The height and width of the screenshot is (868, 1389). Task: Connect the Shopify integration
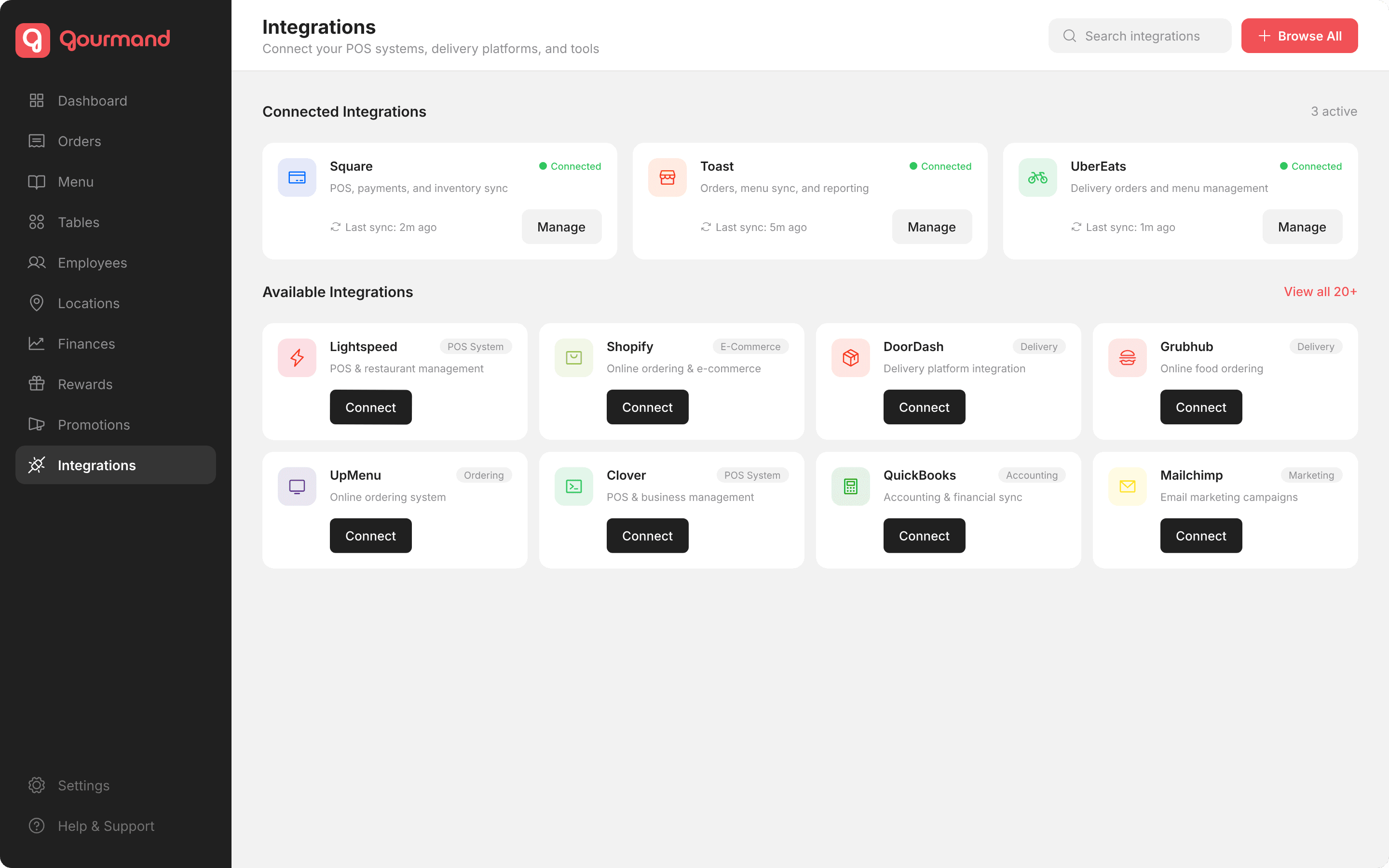(647, 407)
